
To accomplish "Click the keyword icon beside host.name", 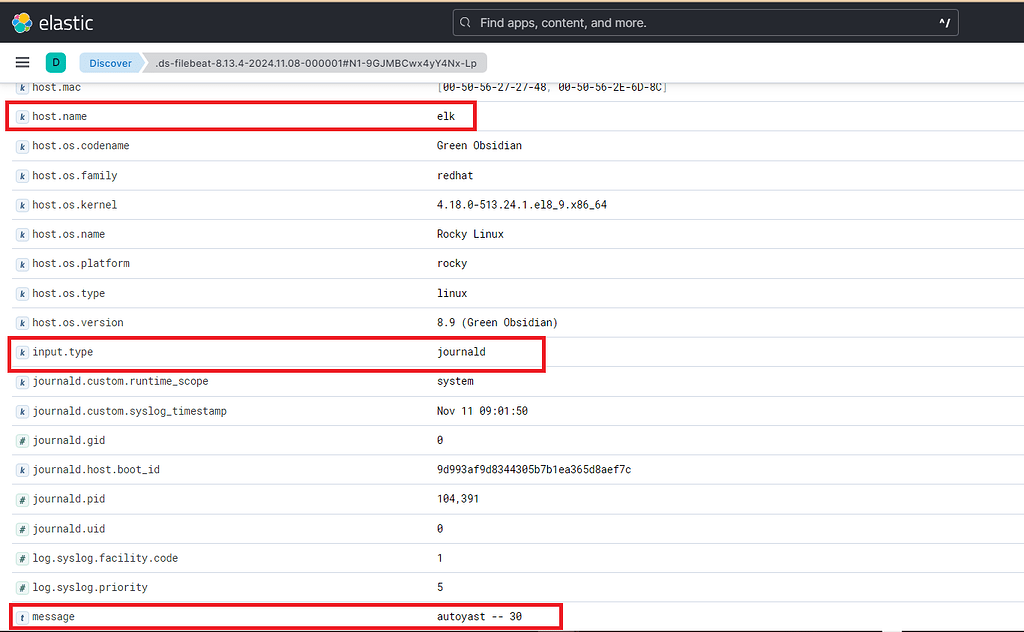I will click(x=22, y=116).
